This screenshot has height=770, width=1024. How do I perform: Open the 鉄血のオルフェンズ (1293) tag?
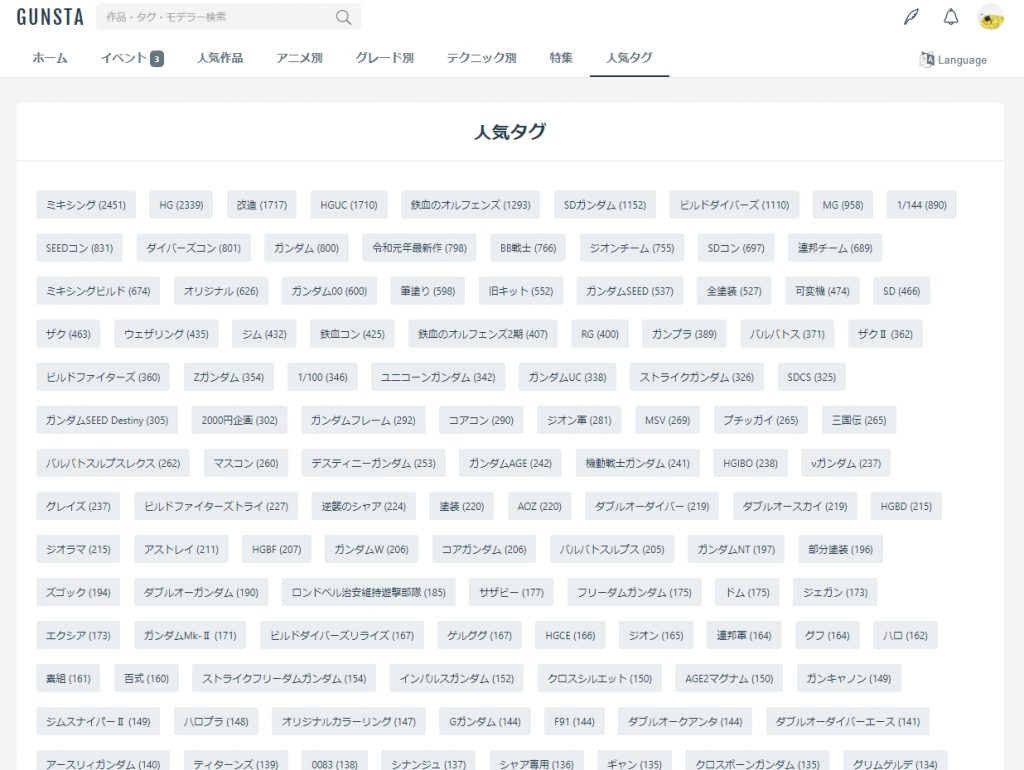[470, 205]
